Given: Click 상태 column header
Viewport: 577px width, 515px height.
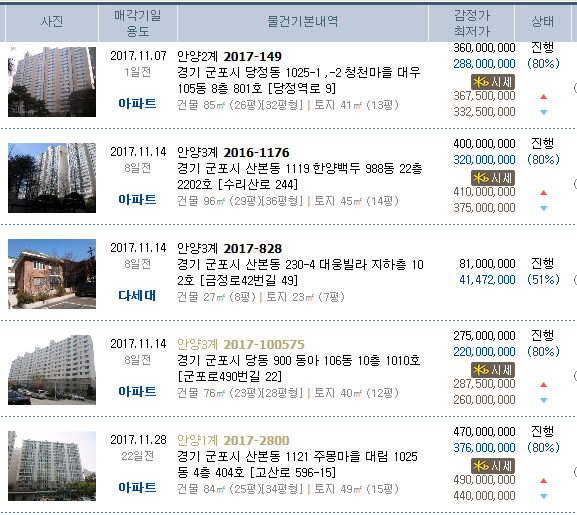Looking at the screenshot, I should pos(542,23).
